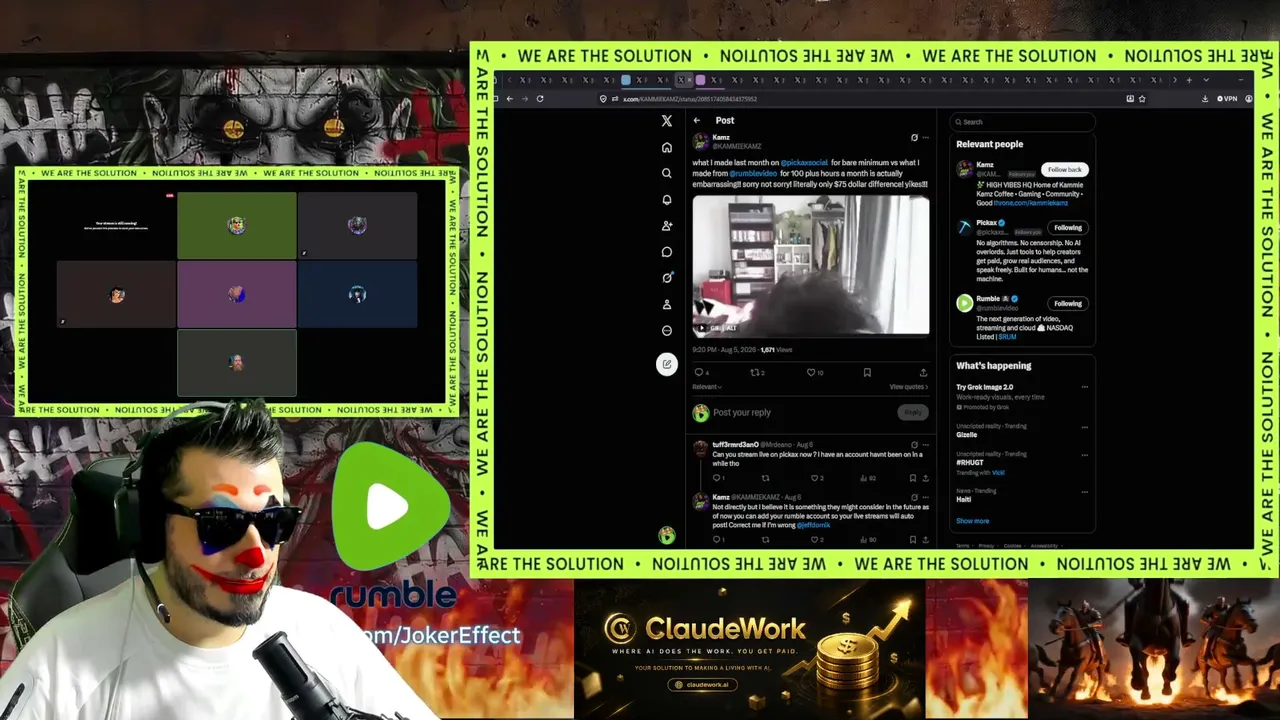
Task: Open the Chat bubble icon in the sidebar
Action: [x=667, y=252]
